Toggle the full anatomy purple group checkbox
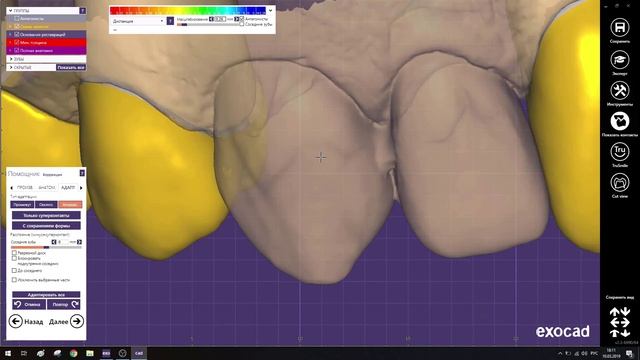This screenshot has width=640, height=360. tap(17, 51)
